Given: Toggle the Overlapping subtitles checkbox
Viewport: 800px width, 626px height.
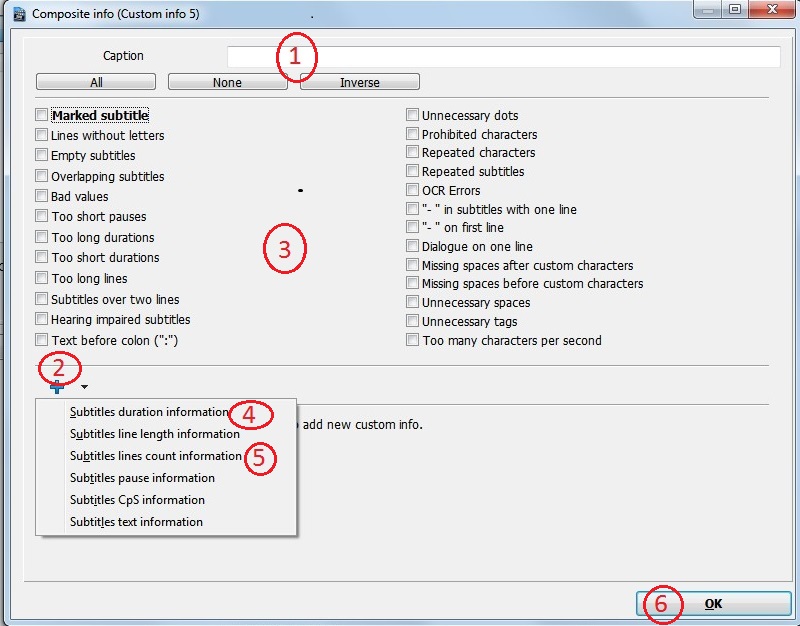Looking at the screenshot, I should coord(42,176).
